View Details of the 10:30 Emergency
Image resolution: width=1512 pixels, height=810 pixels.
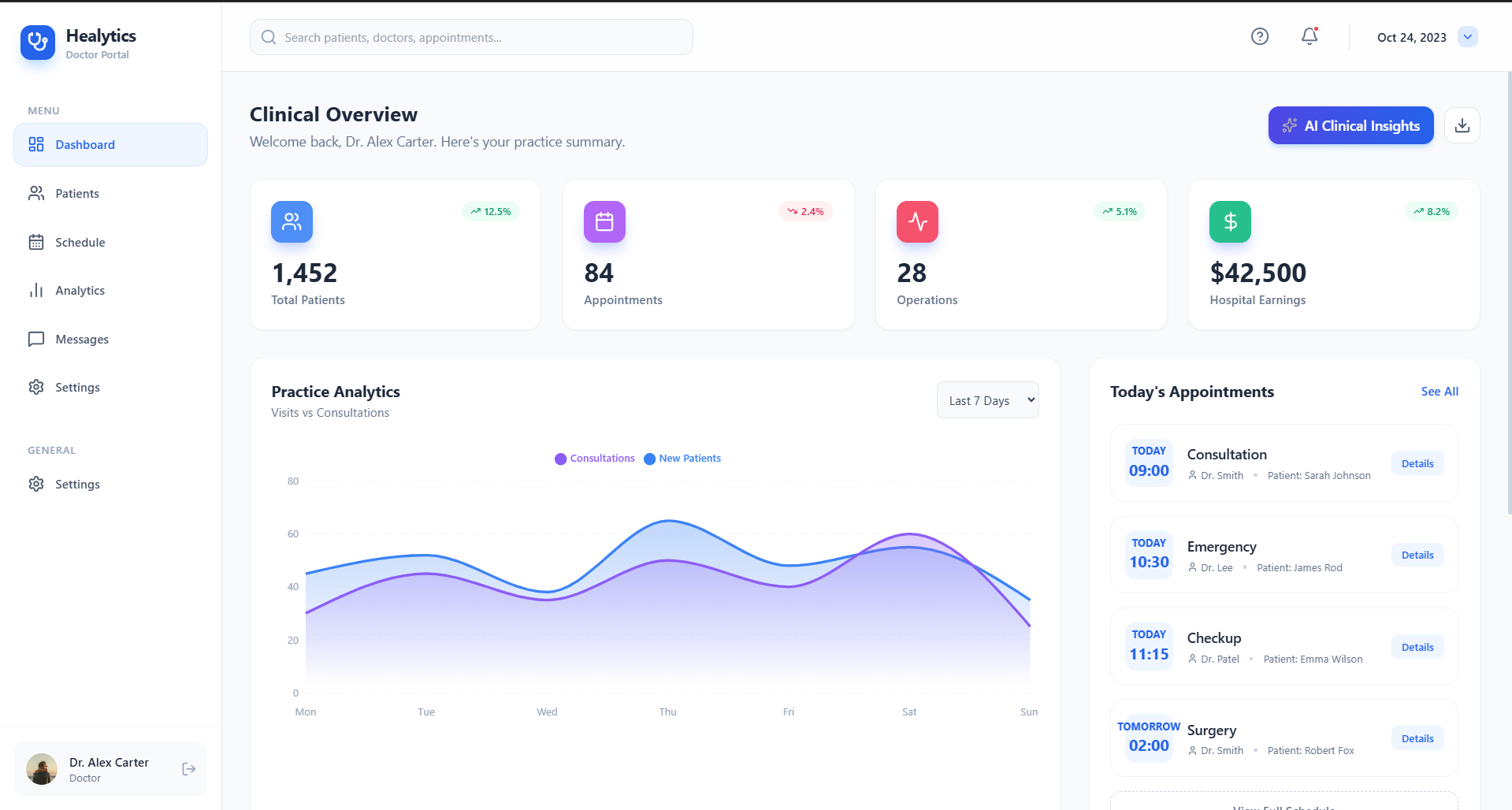(x=1417, y=555)
